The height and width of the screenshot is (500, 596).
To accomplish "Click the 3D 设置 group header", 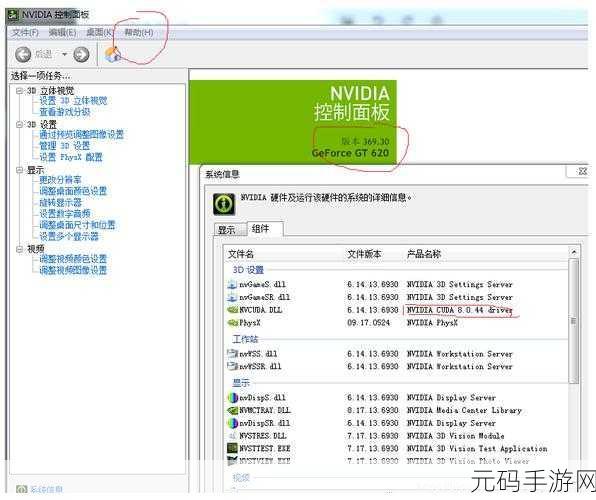I will pos(248,270).
